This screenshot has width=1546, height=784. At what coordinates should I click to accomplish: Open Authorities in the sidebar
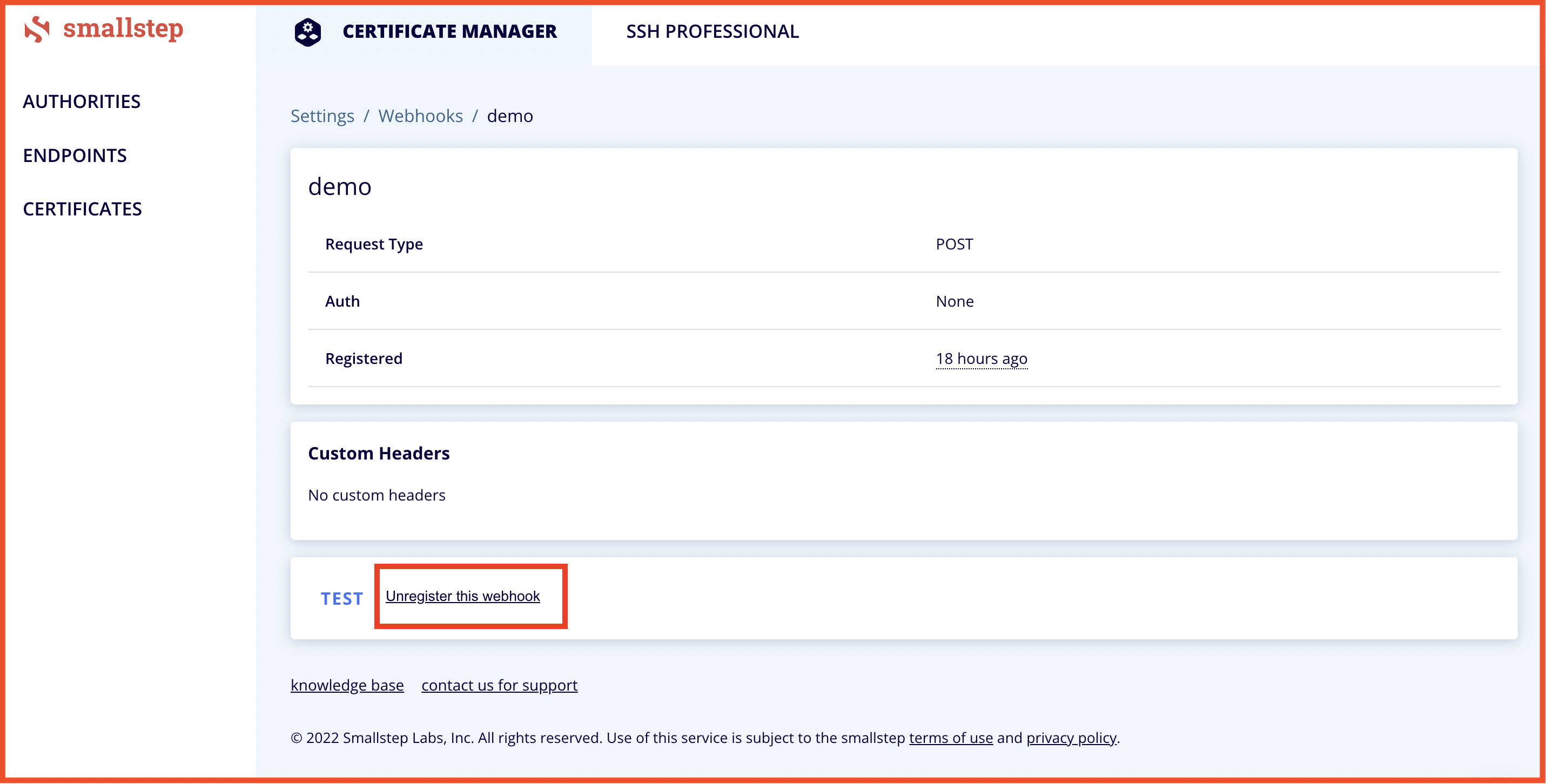click(x=82, y=102)
